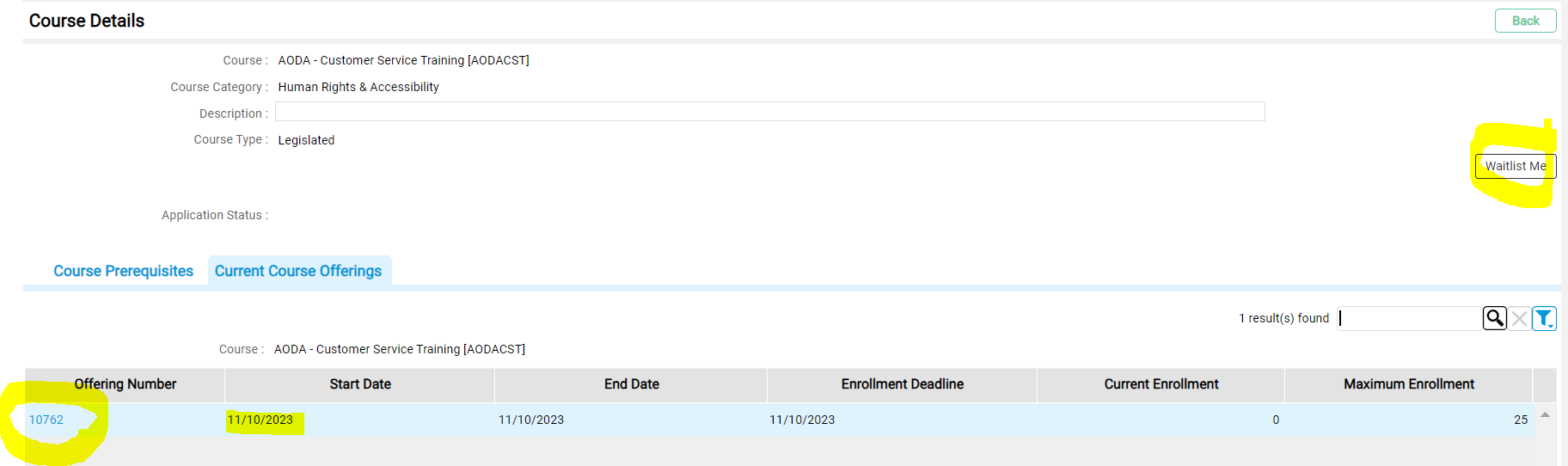Sort by the Maximum Enrollment column header
The width and height of the screenshot is (1568, 466).
point(1409,384)
